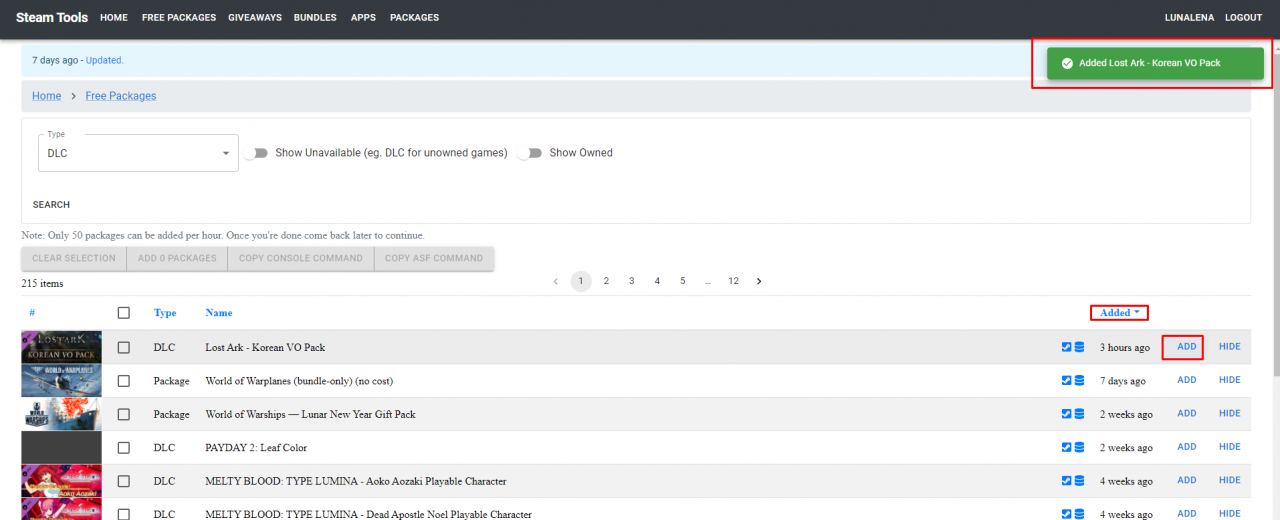Check the box for Lost Ark - Korean VO Pack
Screen dimensions: 1280x520
(124, 348)
